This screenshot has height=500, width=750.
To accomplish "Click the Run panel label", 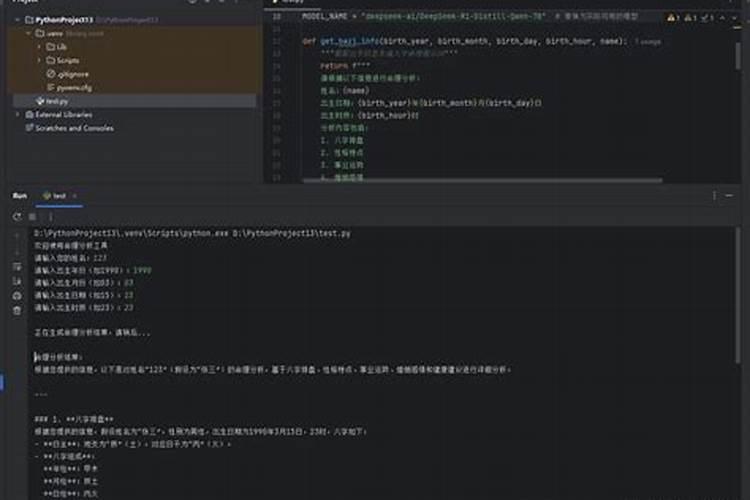I will click(20, 196).
